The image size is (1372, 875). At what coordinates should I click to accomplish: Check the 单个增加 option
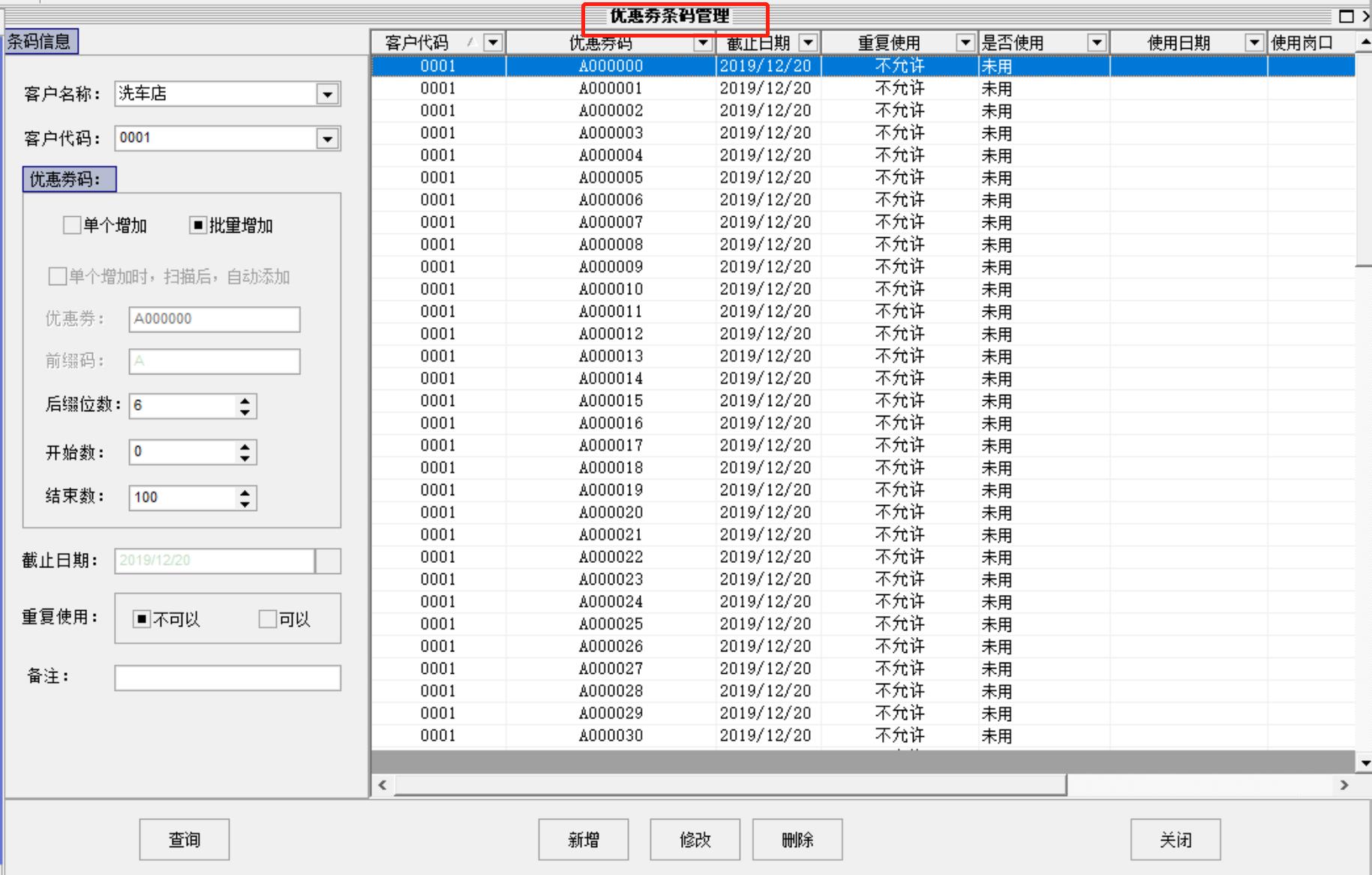[72, 225]
